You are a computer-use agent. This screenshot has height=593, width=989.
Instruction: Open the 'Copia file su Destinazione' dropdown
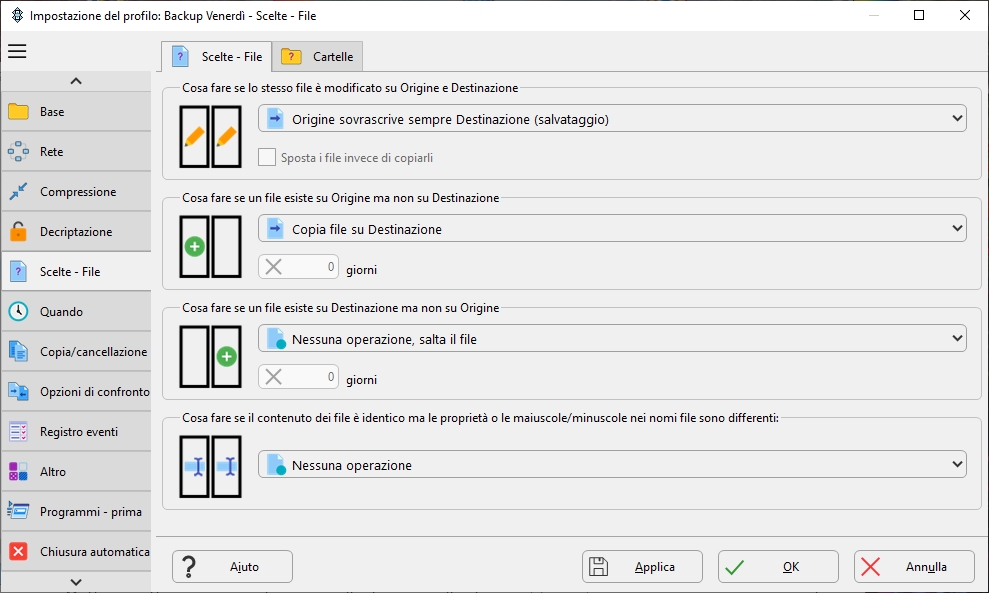coord(612,228)
